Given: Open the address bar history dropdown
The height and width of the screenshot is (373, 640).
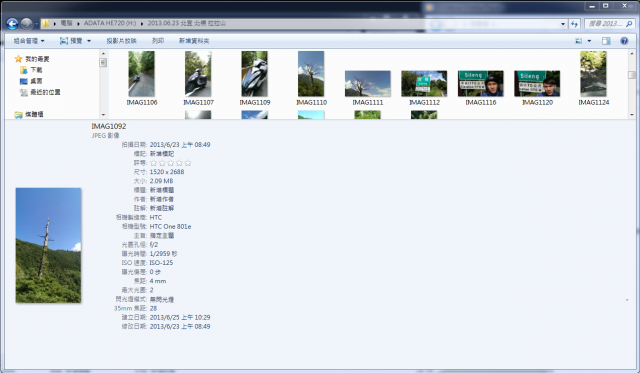Looking at the screenshot, I should pos(563,24).
